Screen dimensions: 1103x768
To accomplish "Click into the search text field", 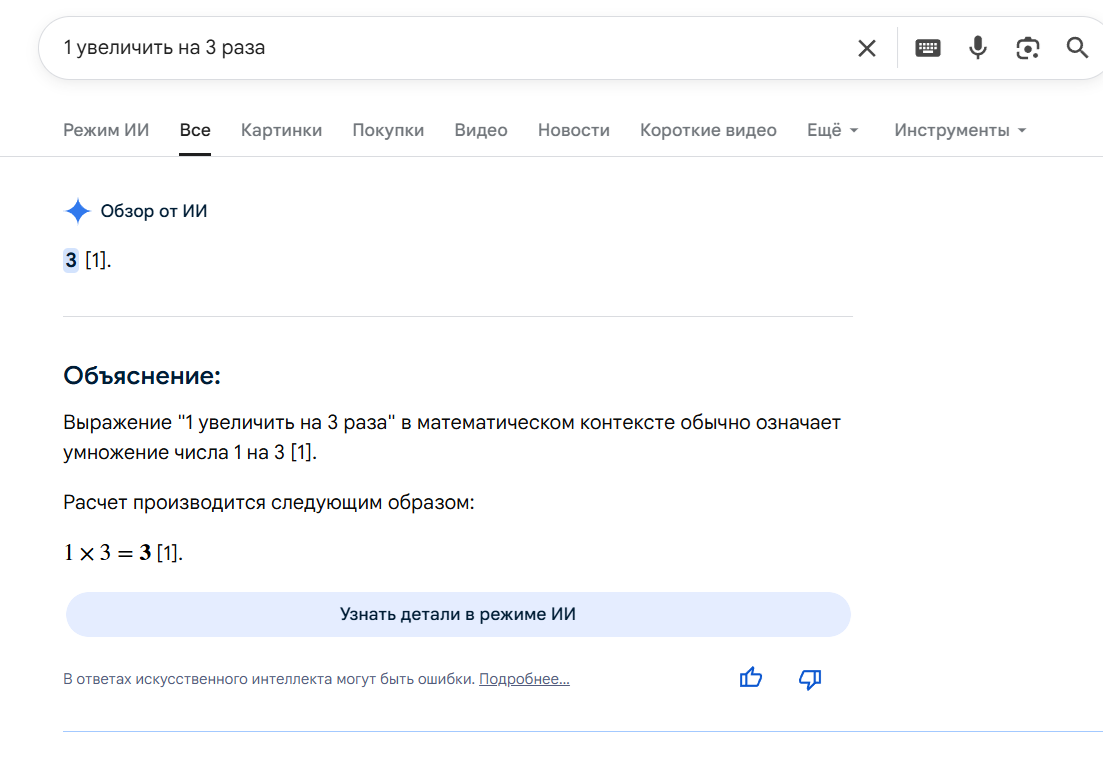I will tap(450, 48).
